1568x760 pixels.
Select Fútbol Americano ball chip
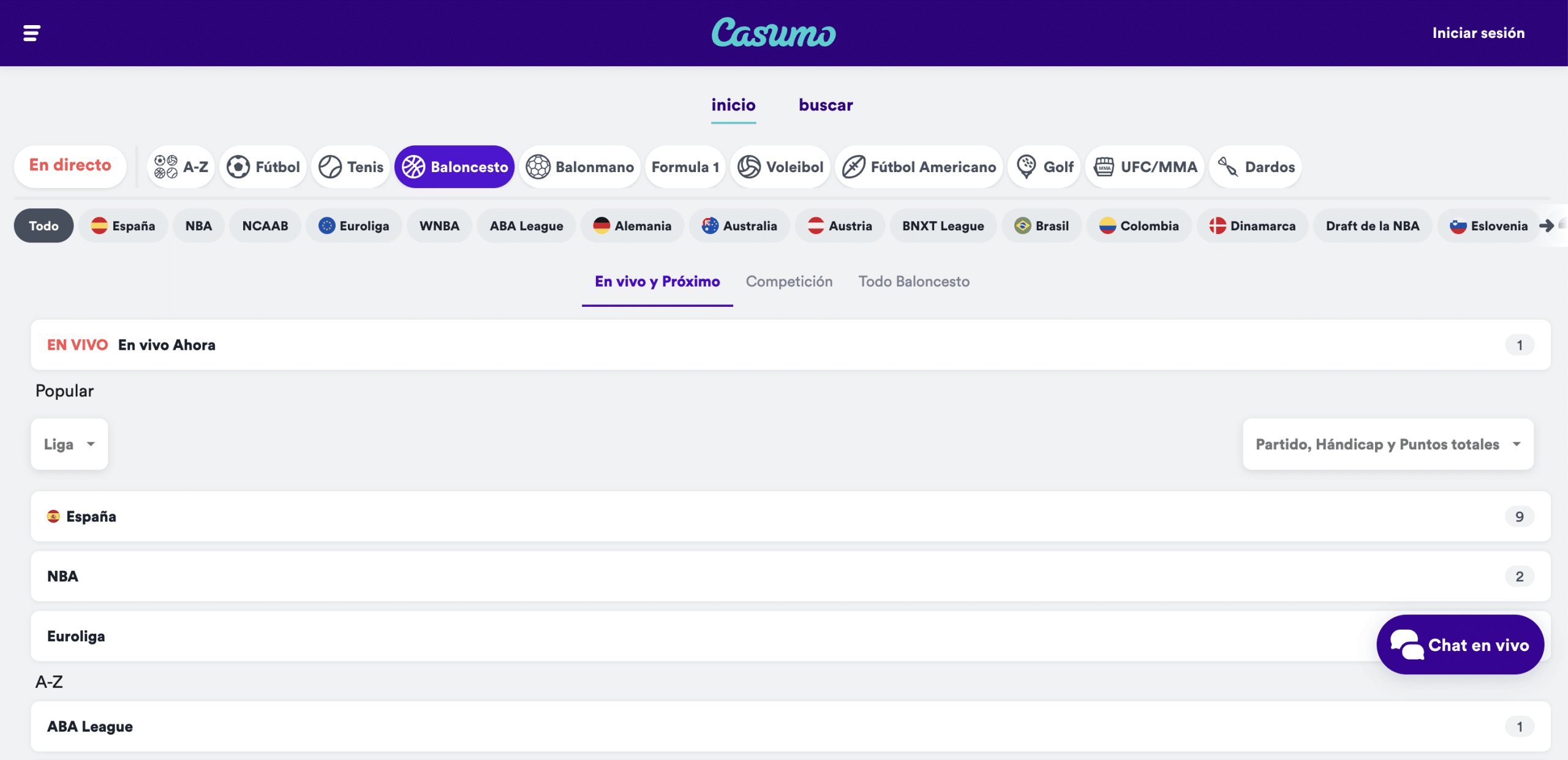click(919, 167)
